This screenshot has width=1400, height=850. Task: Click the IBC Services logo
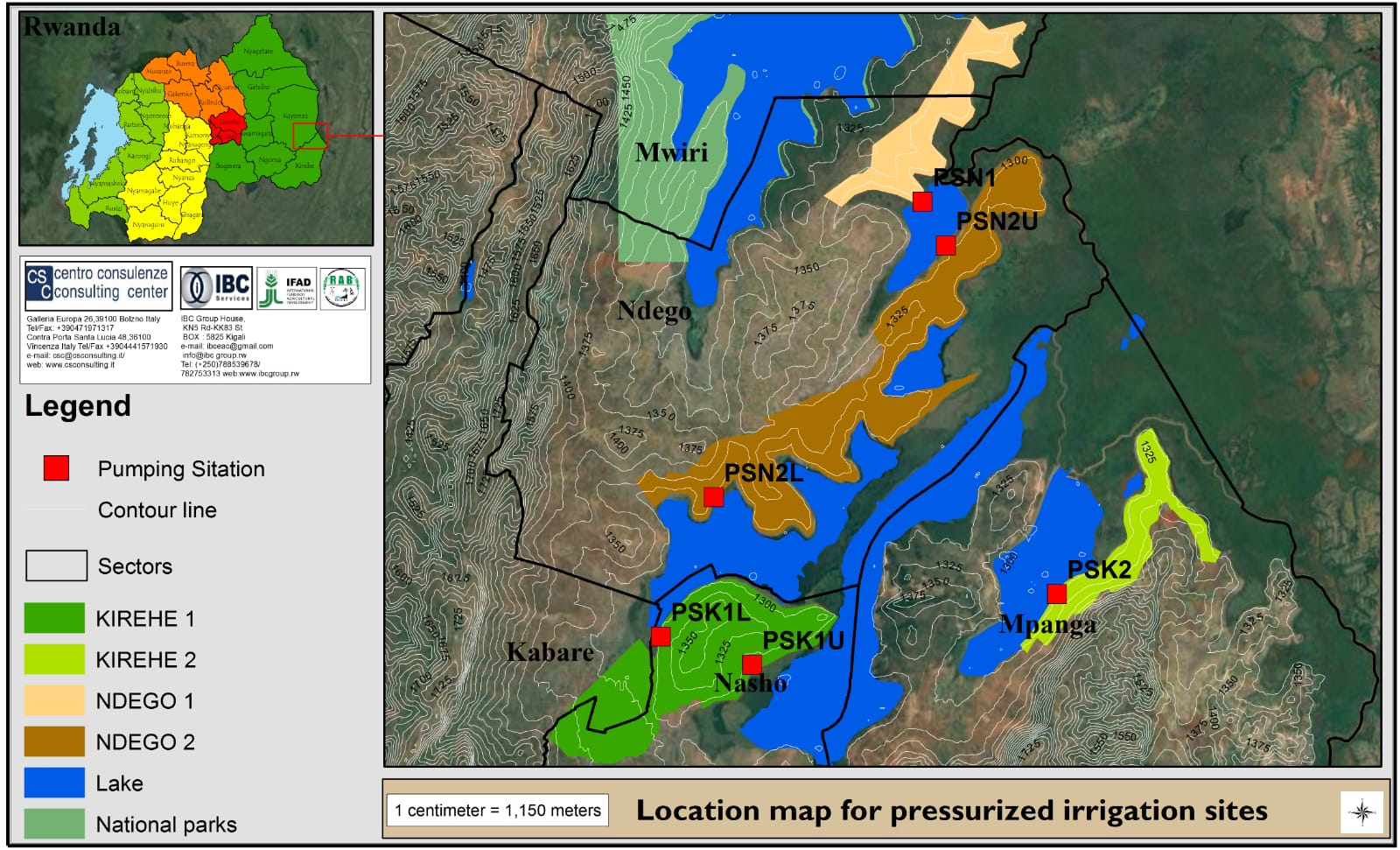216,288
